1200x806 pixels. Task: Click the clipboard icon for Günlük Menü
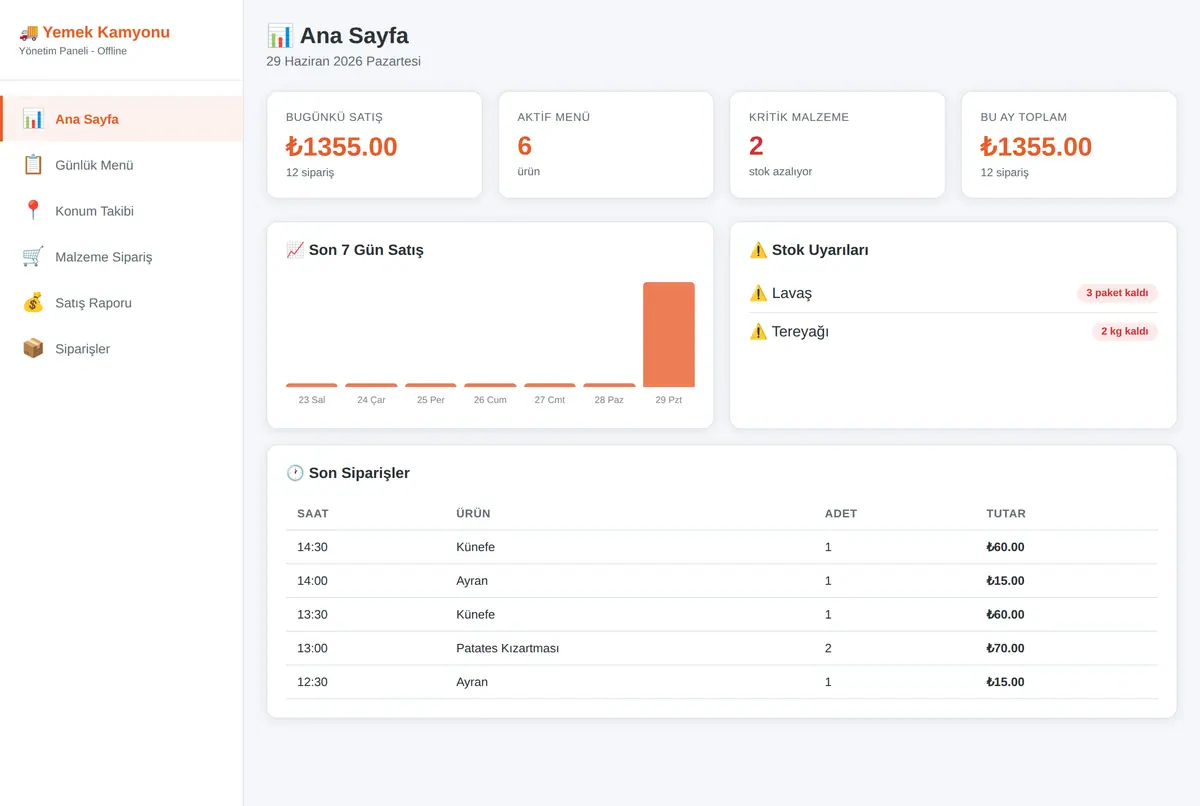(33, 165)
